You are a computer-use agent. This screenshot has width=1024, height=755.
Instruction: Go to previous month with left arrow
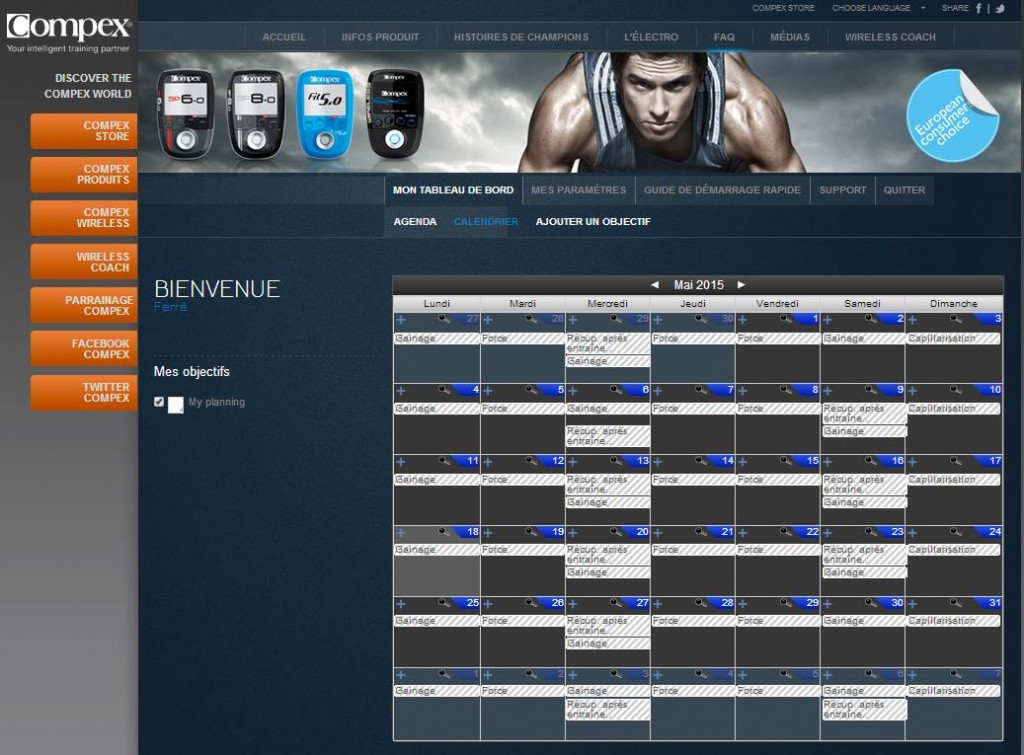click(x=654, y=285)
